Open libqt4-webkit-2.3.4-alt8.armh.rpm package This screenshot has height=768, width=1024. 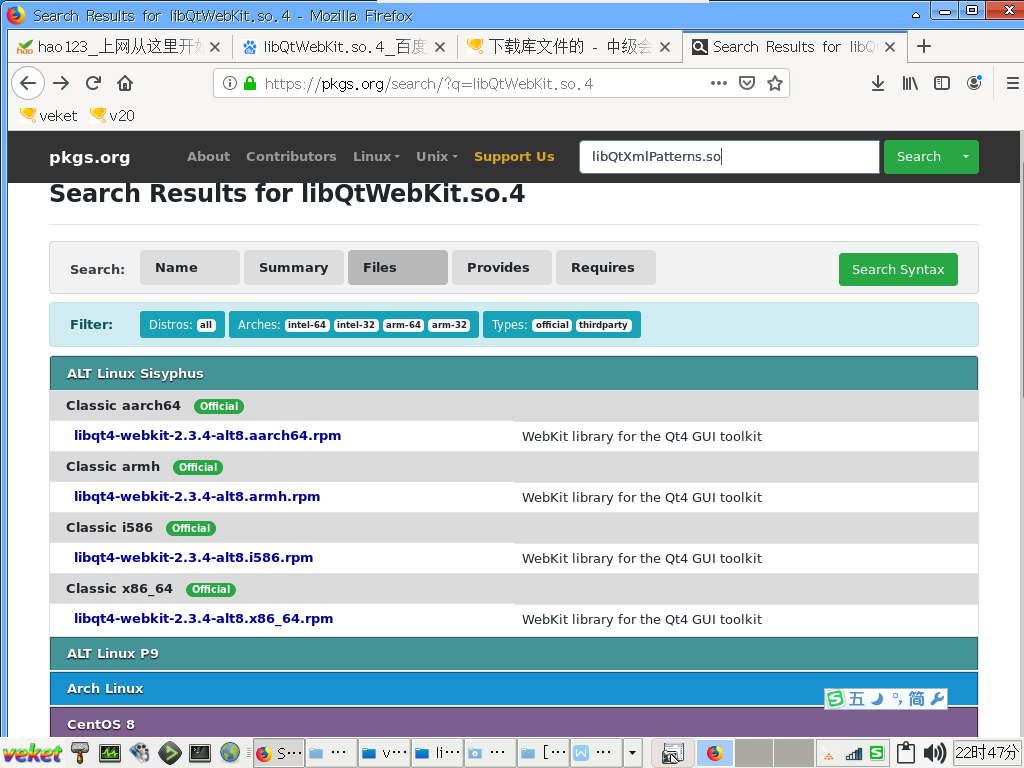tap(197, 496)
